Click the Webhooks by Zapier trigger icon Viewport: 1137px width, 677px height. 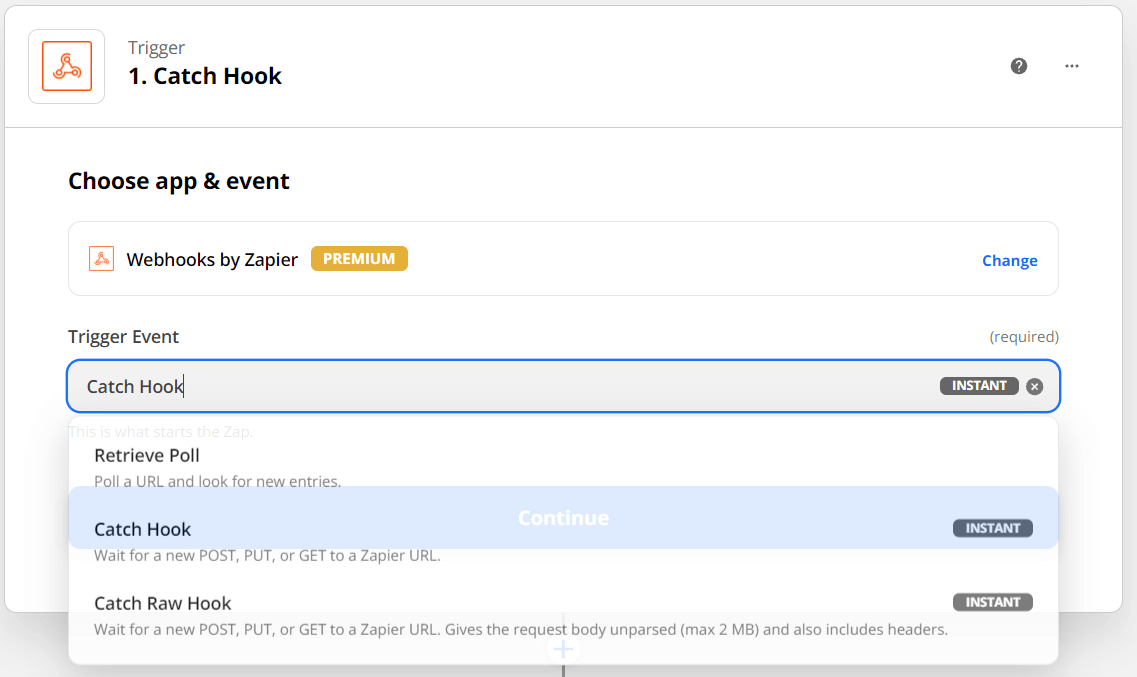click(x=66, y=66)
